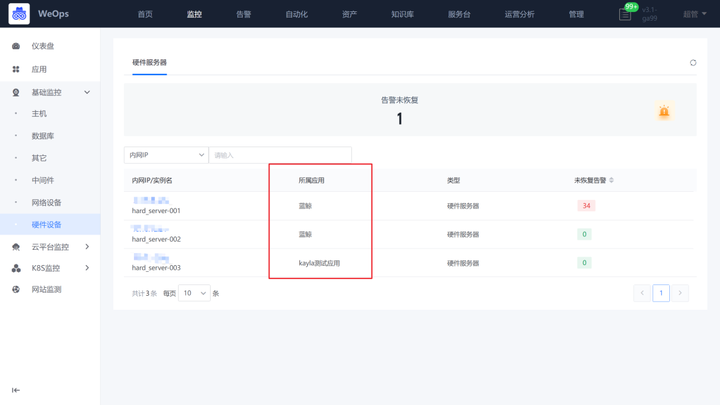The height and width of the screenshot is (405, 720).
Task: Go to next page arrow
Action: 680,293
